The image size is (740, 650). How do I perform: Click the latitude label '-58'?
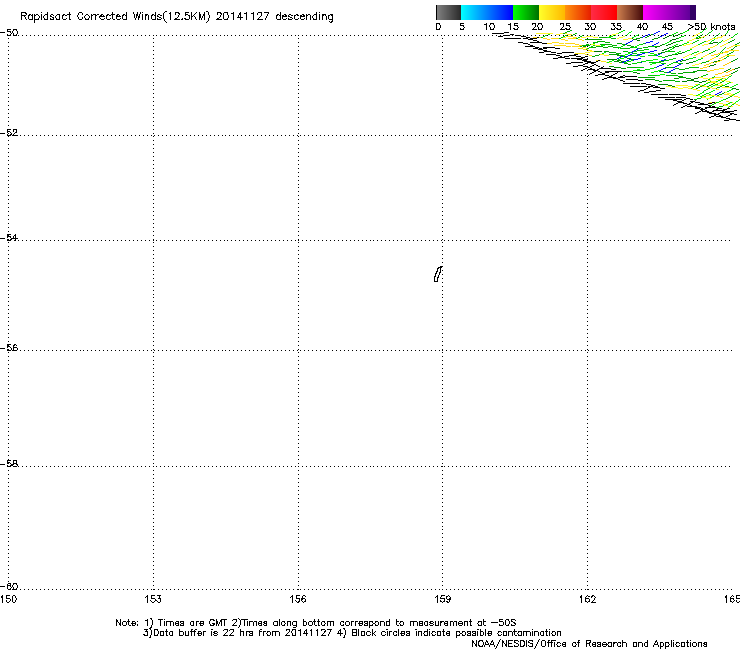[9, 464]
